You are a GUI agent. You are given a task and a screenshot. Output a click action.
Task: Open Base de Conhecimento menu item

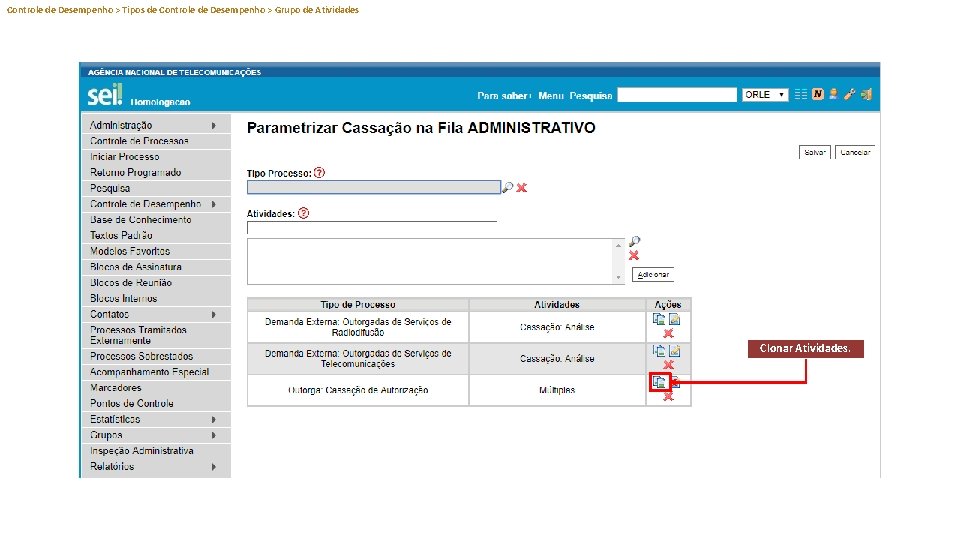156,220
